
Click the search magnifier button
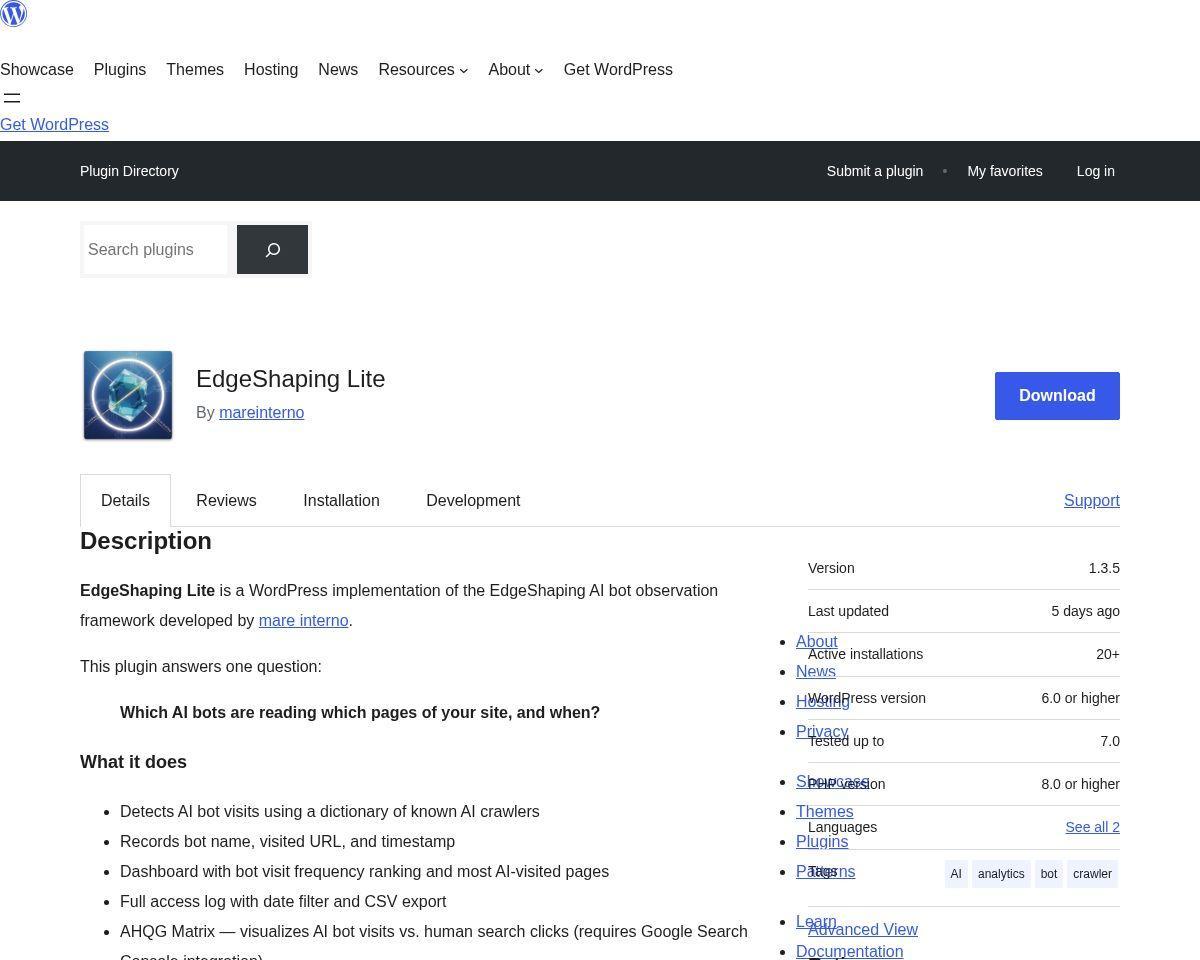point(272,249)
